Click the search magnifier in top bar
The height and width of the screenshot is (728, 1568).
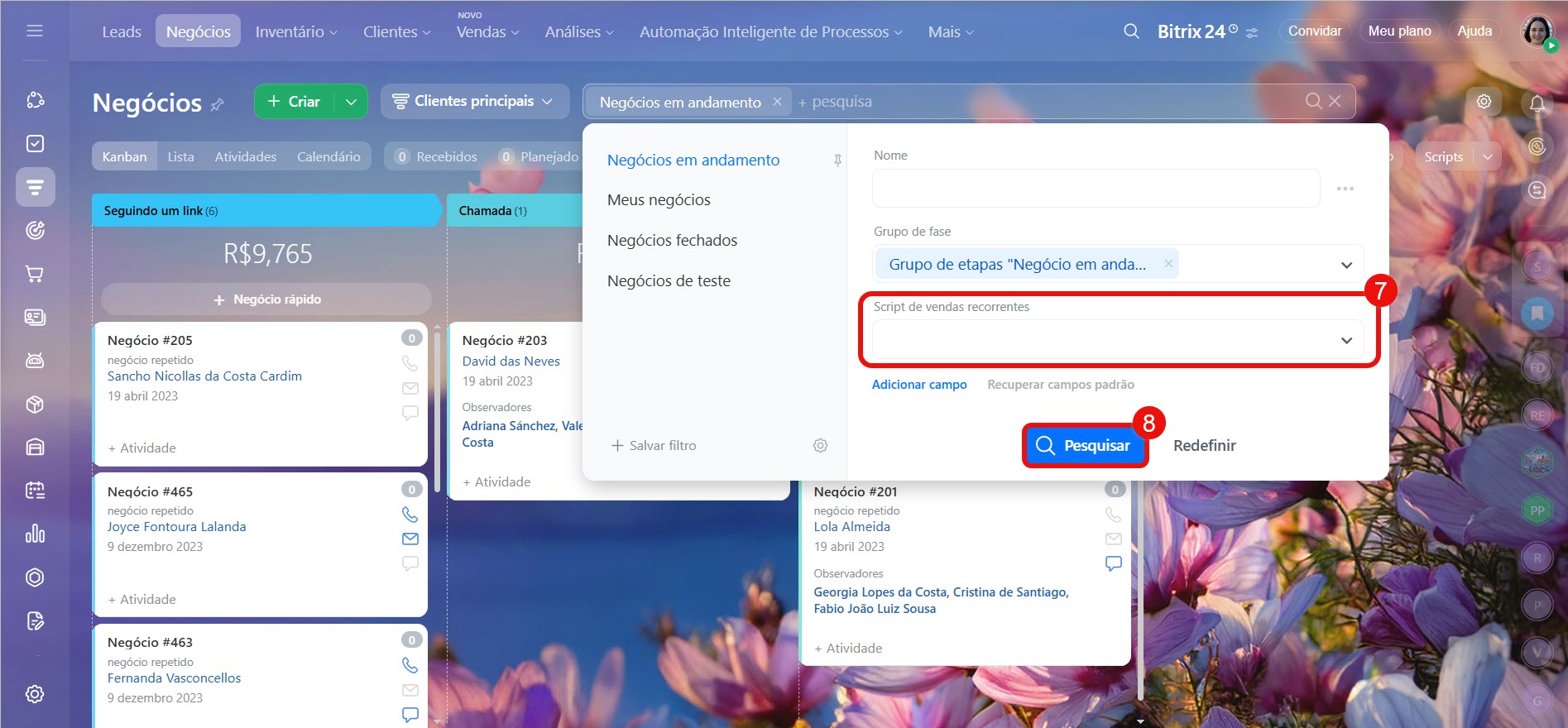1131,31
